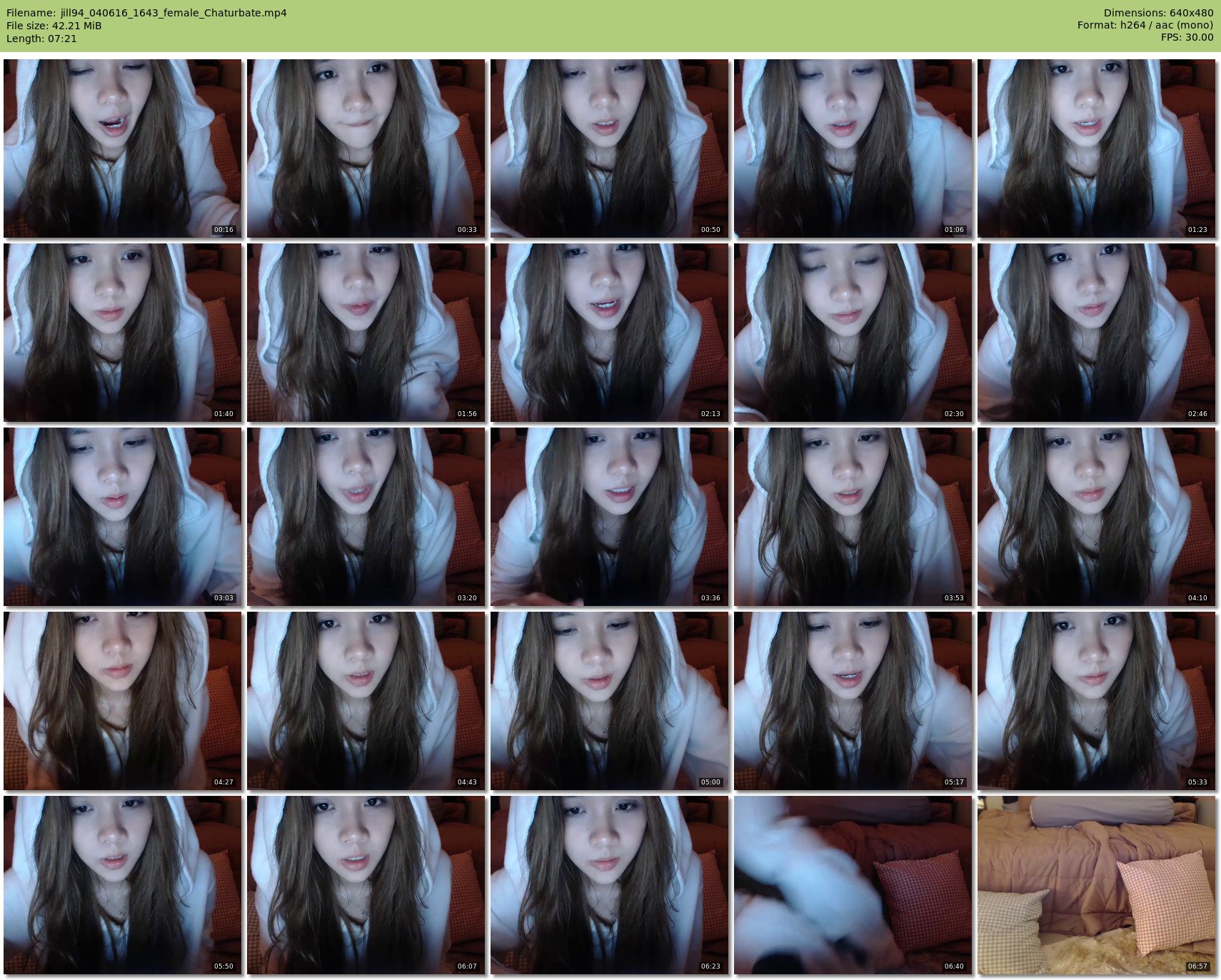Open the thumbnail at 02:30
This screenshot has width=1221, height=980.
coord(853,332)
